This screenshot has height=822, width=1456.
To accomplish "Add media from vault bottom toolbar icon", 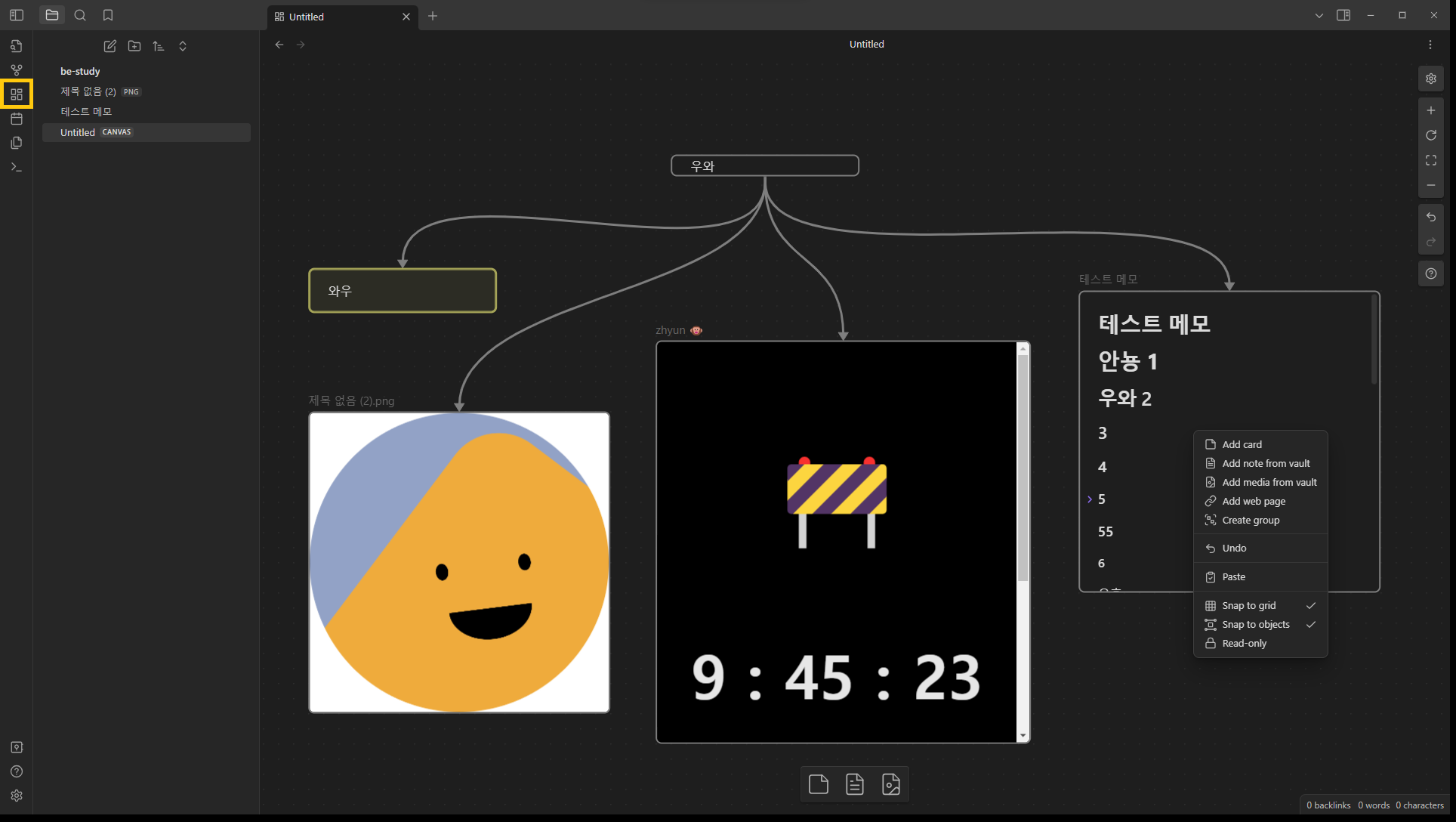I will pos(891,784).
